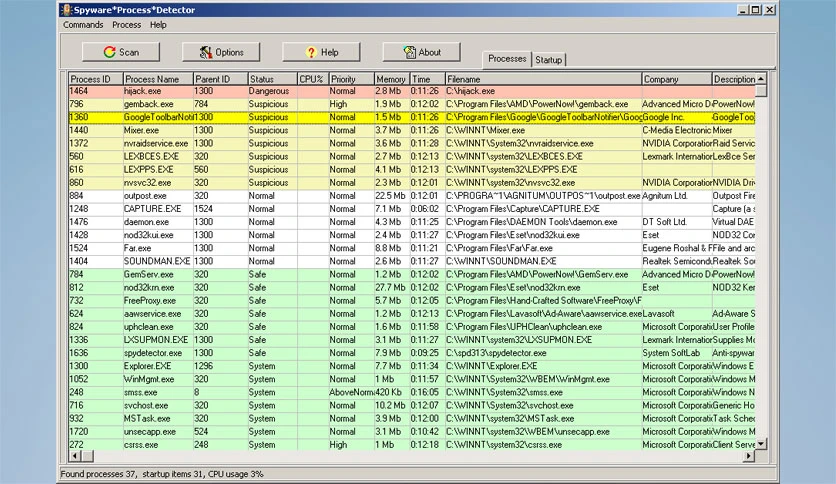Viewport: 836px width, 484px height.
Task: Select the nvsvc32.exe process
Action: click(x=147, y=182)
